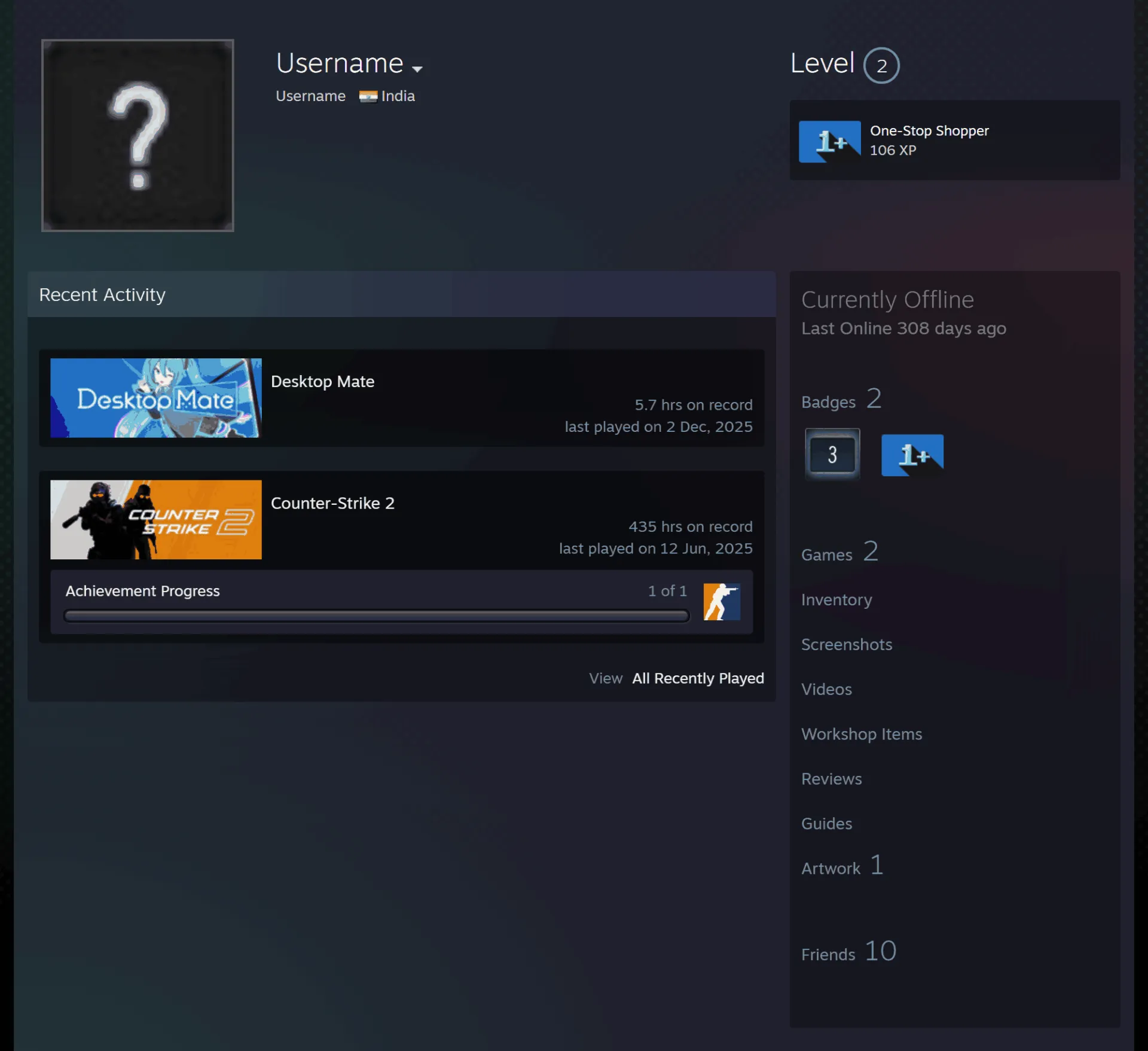The height and width of the screenshot is (1051, 1148).
Task: Open the Reviews link
Action: click(x=831, y=779)
